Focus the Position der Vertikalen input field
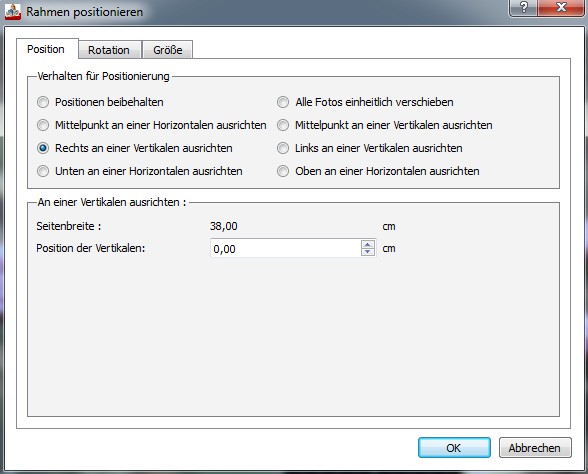The width and height of the screenshot is (588, 474). tap(285, 248)
